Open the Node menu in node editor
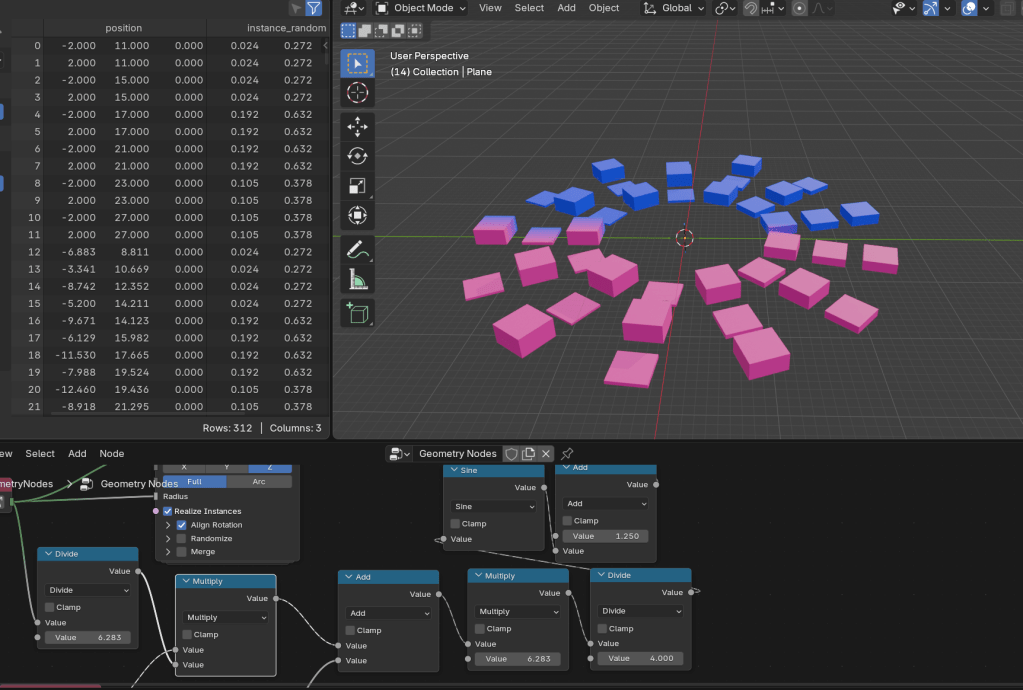The width and height of the screenshot is (1023, 690). tap(112, 453)
